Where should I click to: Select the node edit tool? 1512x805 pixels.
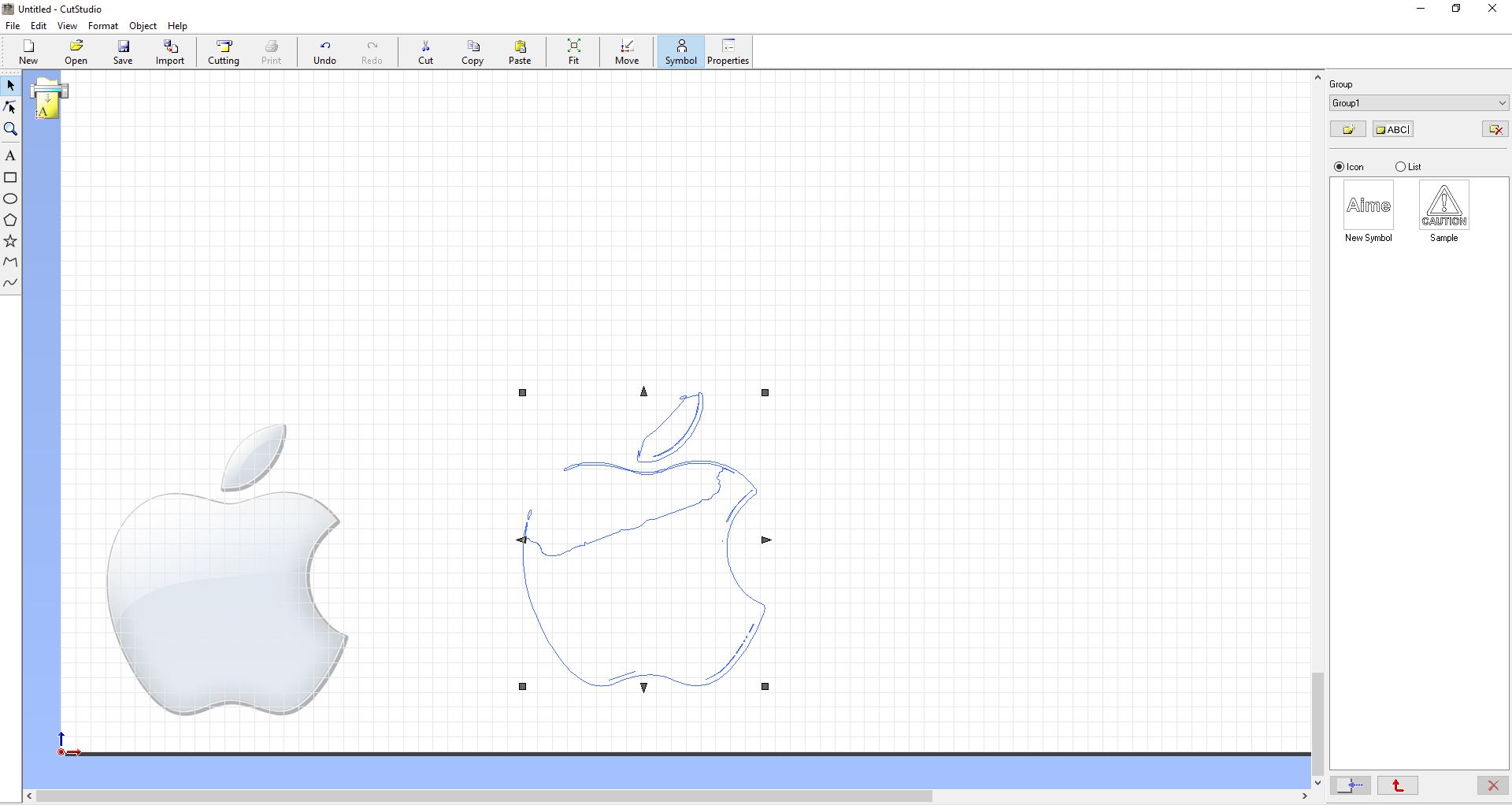[10, 107]
